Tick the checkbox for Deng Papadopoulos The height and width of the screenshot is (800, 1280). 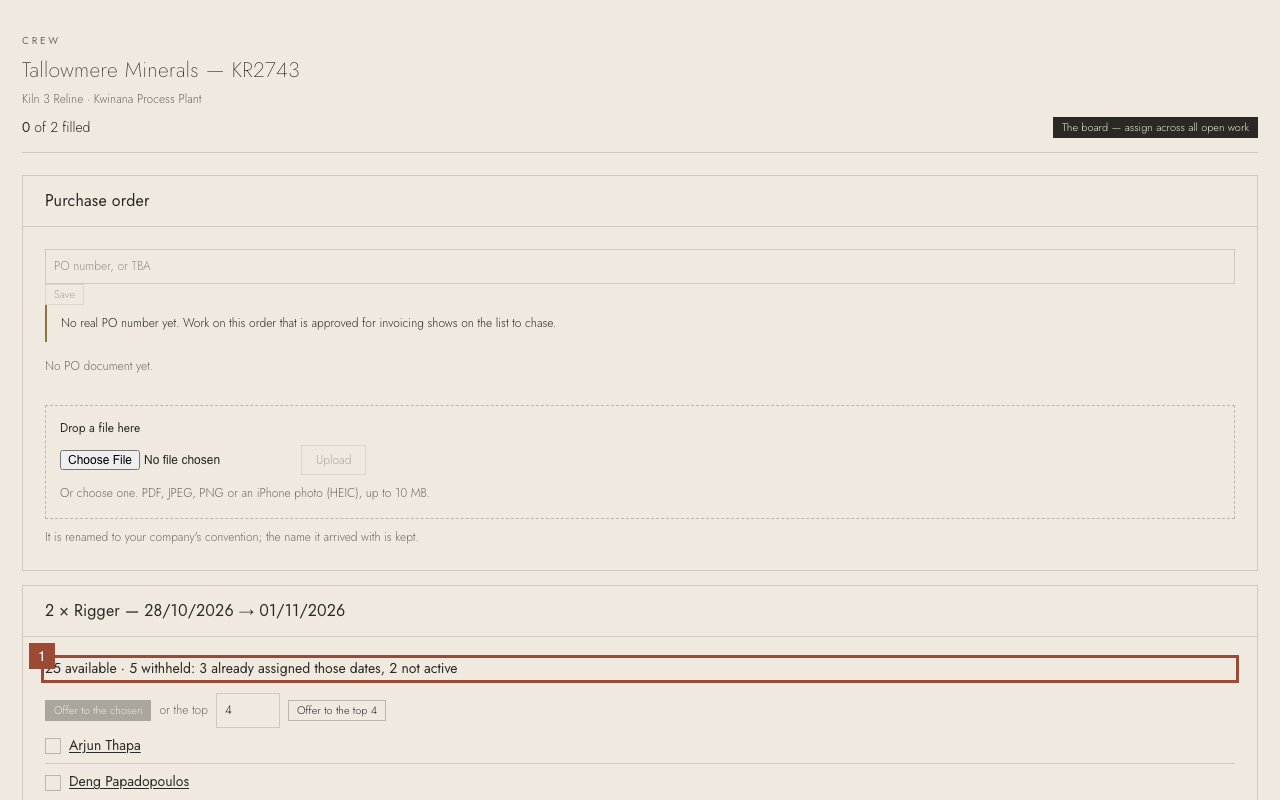point(53,782)
